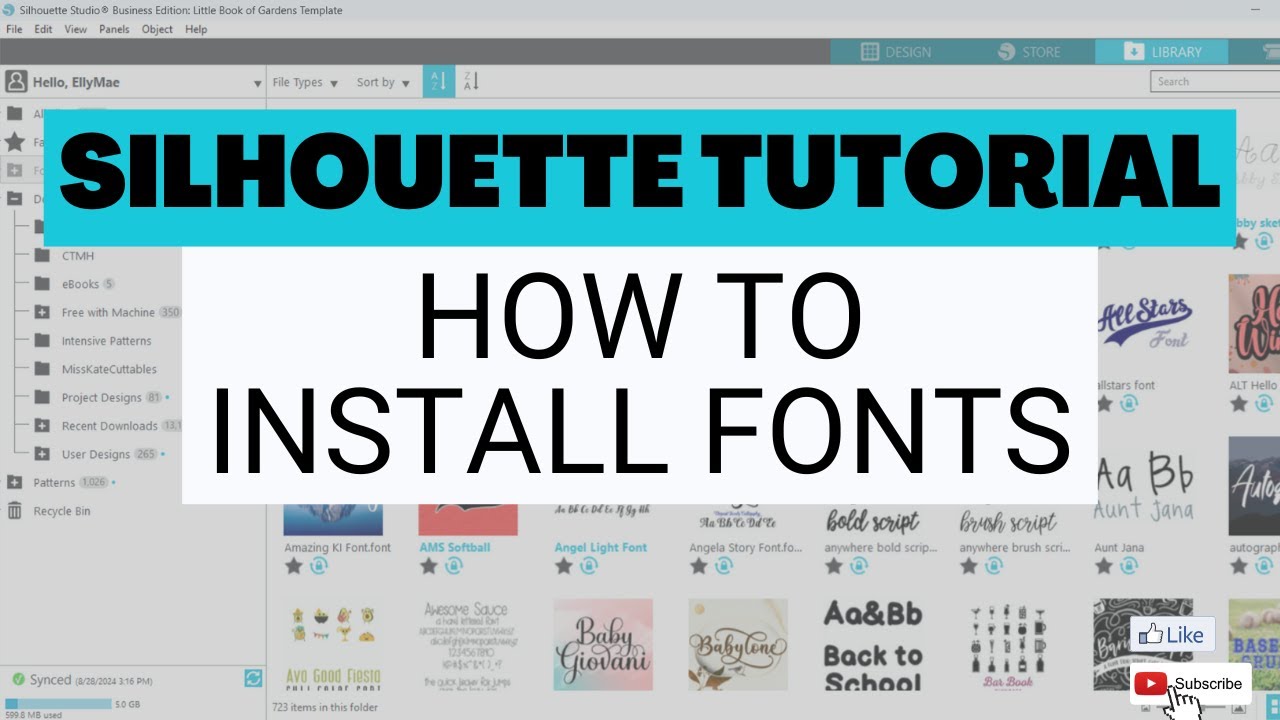Image resolution: width=1280 pixels, height=720 pixels.
Task: Select the Project Designs folder label
Action: pos(102,398)
